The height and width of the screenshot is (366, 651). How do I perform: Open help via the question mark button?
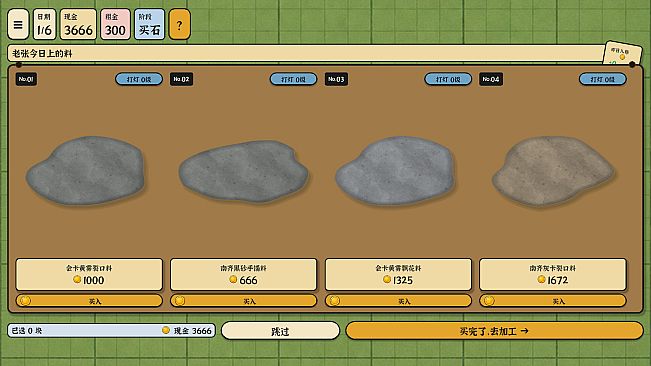179,25
